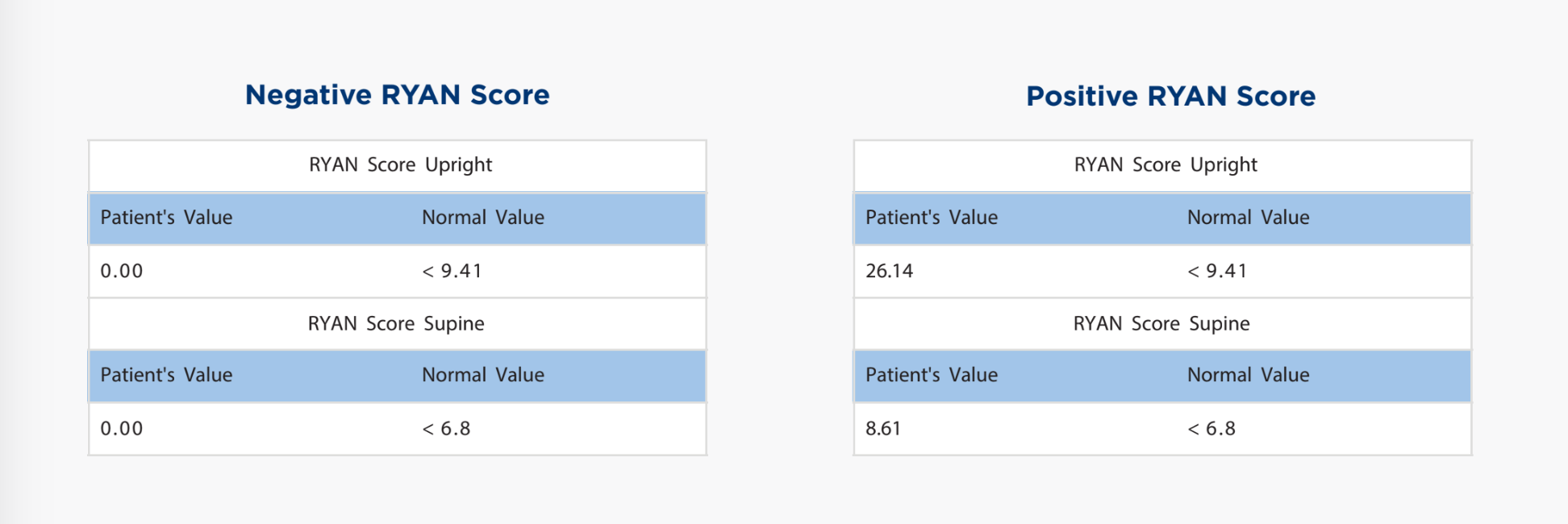Select RYAN Score Supine row in Positive table
1568x524 pixels.
click(x=1161, y=324)
